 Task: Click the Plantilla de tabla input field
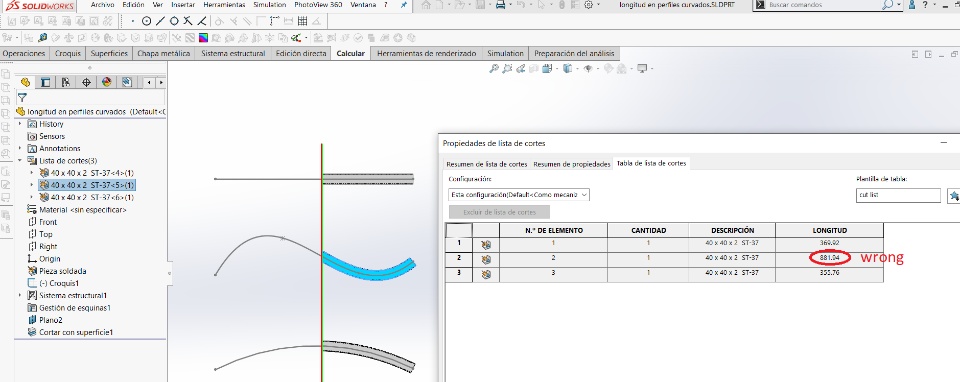click(x=898, y=195)
